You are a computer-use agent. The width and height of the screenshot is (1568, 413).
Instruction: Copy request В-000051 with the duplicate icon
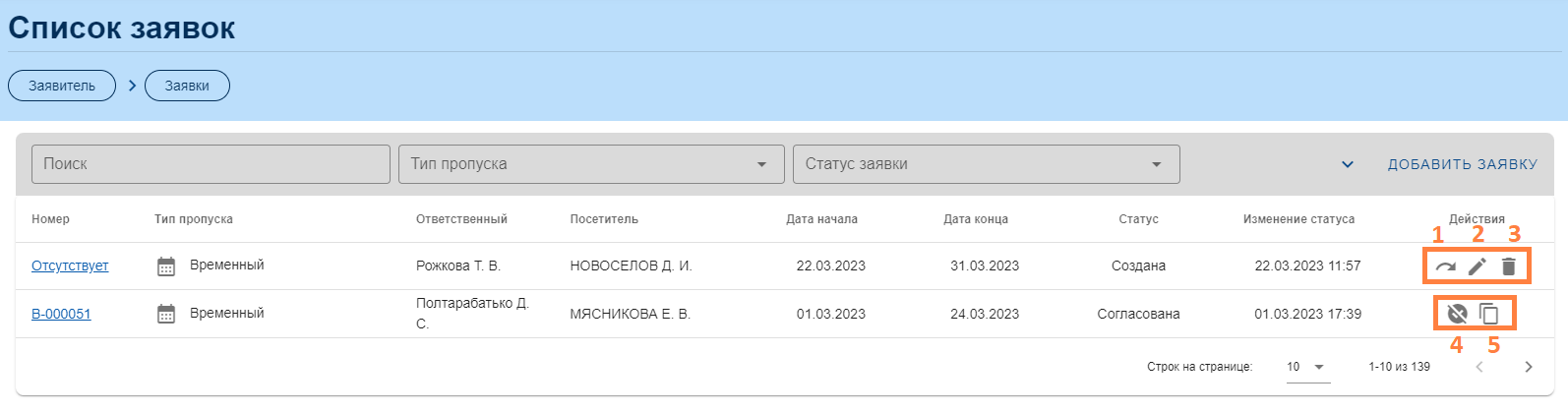point(1489,314)
